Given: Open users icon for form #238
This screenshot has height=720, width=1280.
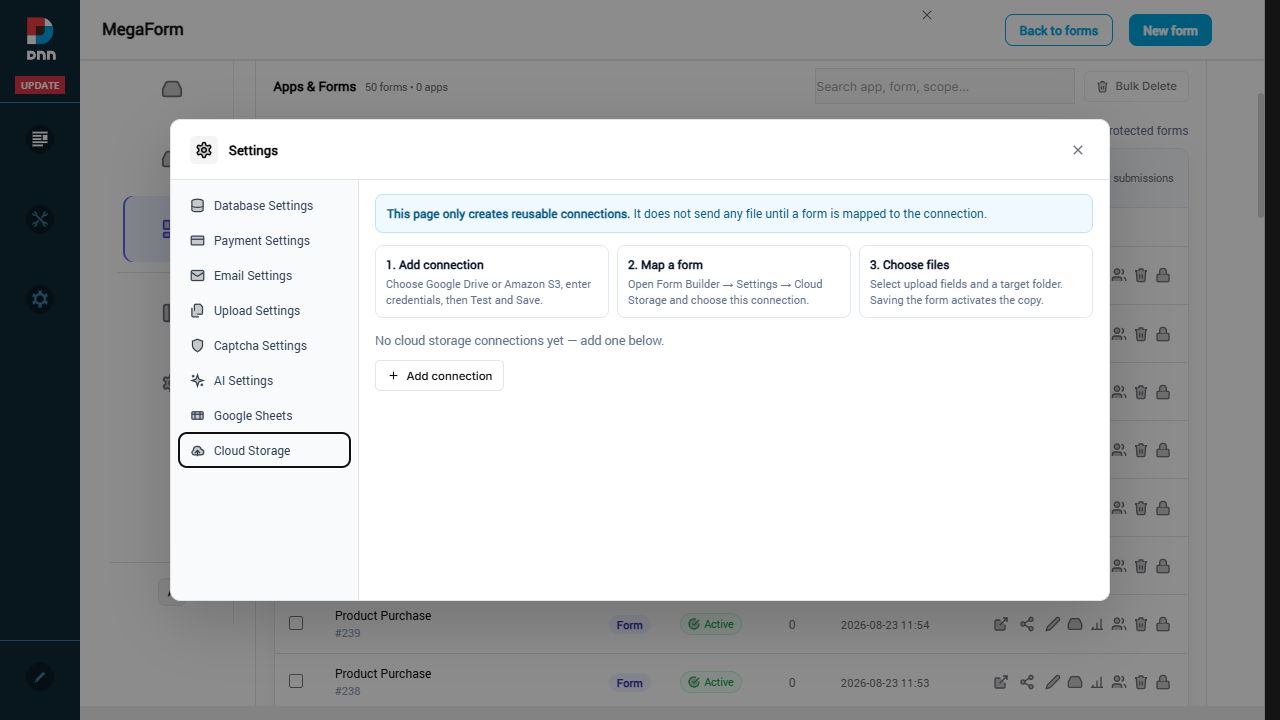Looking at the screenshot, I should pos(1119,682).
